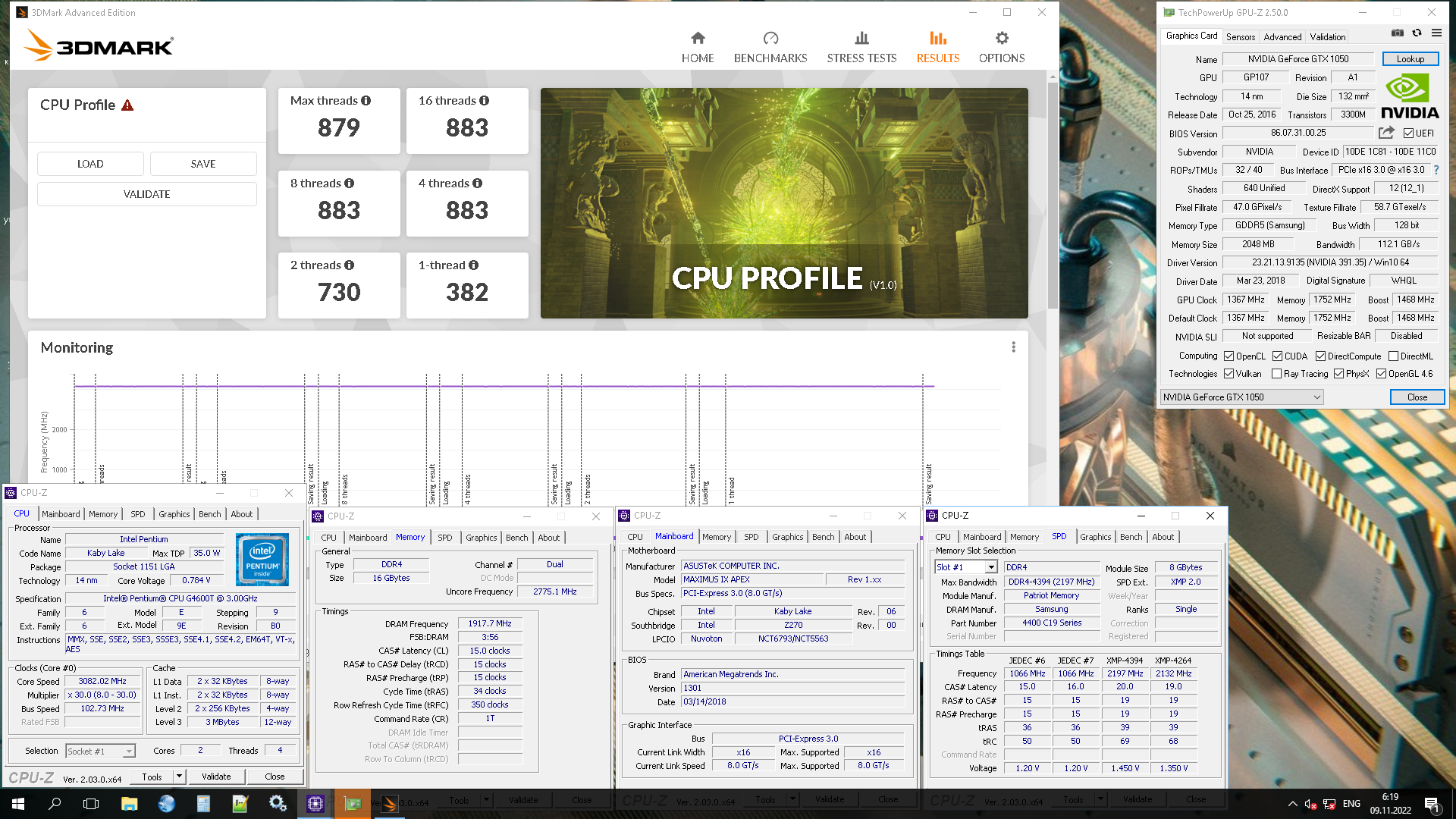
Task: Show info for 2 threads score
Action: [x=350, y=265]
